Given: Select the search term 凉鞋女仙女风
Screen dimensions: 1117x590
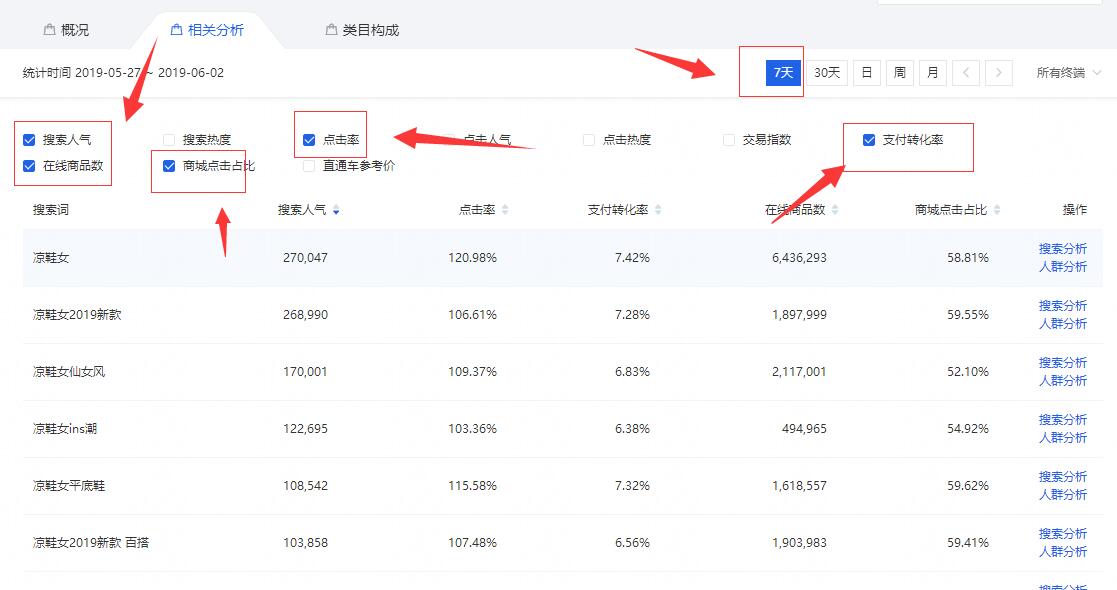Looking at the screenshot, I should tap(69, 372).
